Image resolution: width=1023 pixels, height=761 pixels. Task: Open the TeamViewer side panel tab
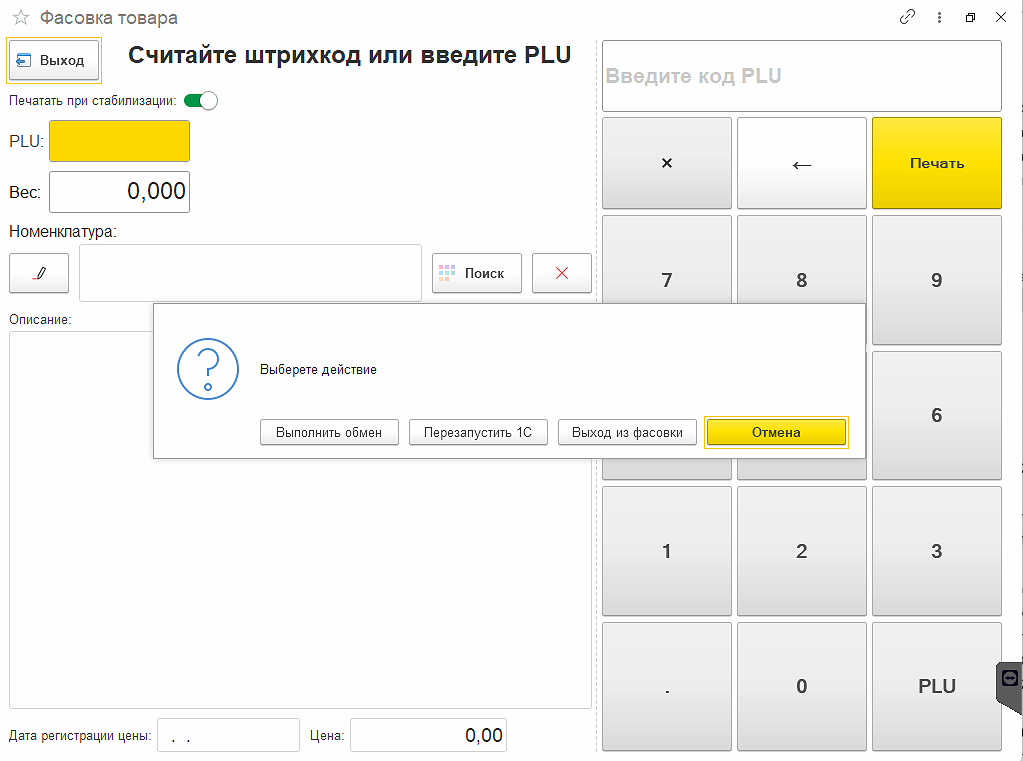[x=1010, y=685]
